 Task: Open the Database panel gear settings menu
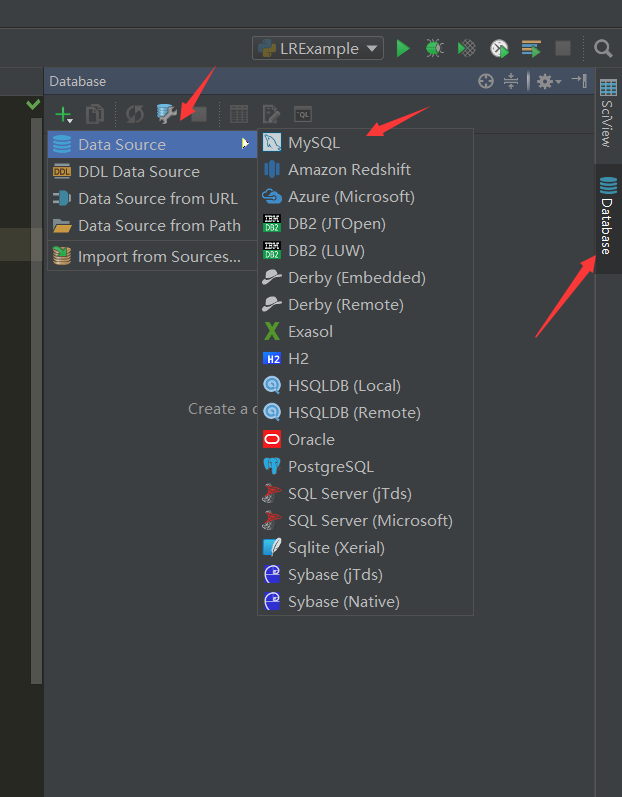[x=548, y=81]
